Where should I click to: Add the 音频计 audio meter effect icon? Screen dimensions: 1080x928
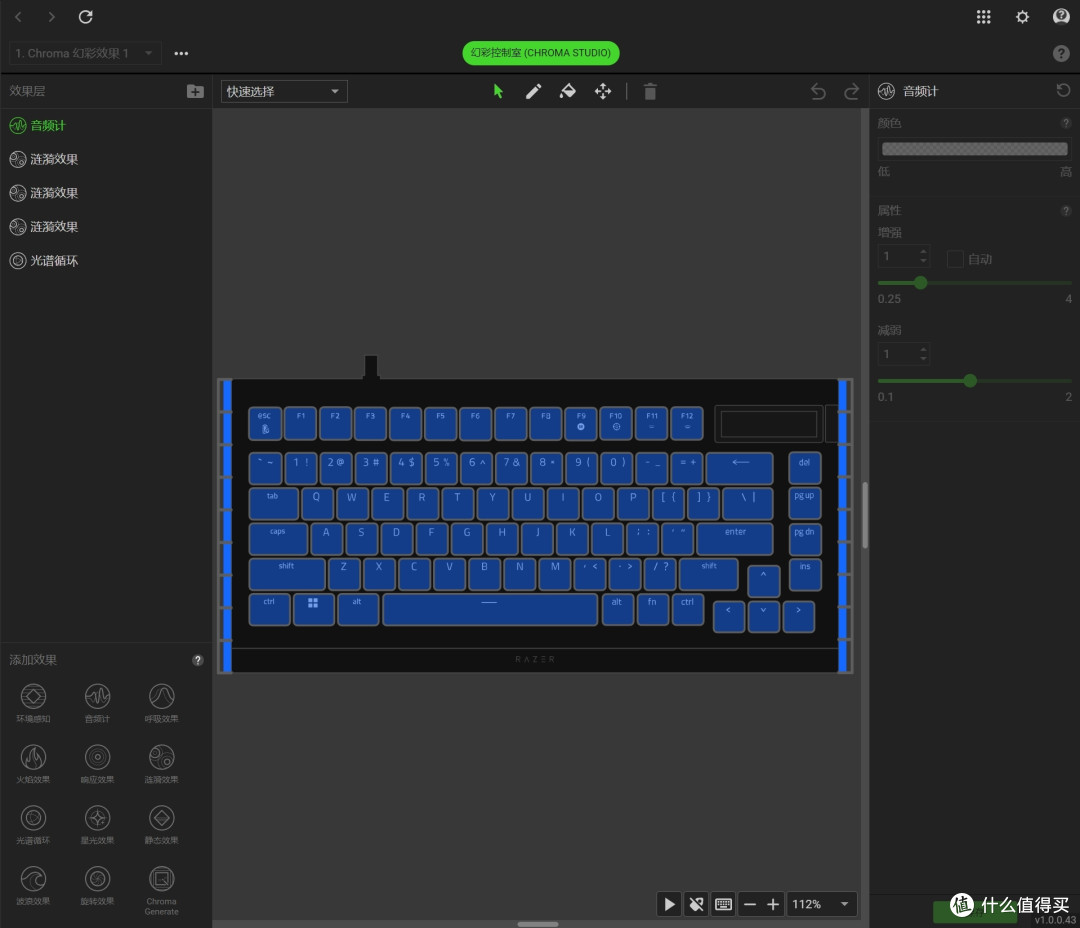click(97, 697)
